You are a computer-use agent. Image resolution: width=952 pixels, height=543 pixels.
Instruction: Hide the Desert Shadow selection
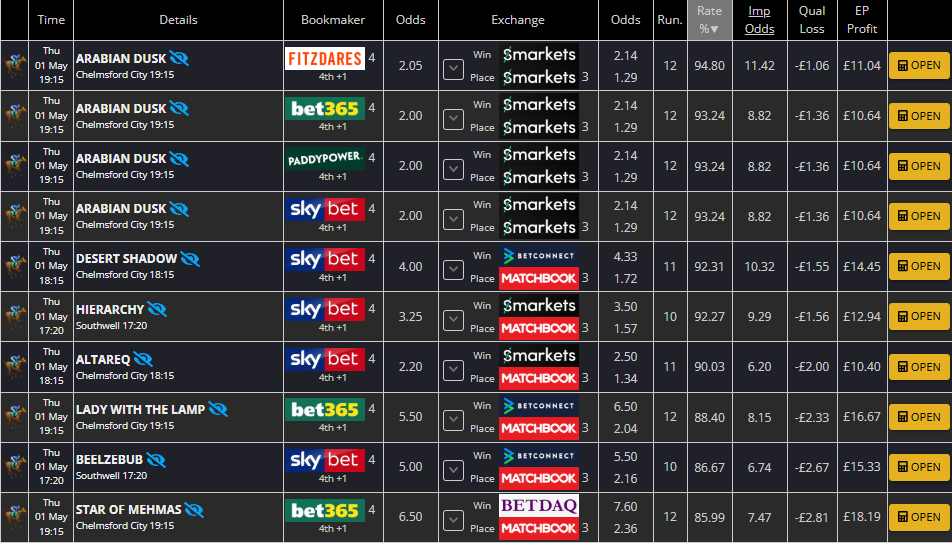pyautogui.click(x=190, y=259)
